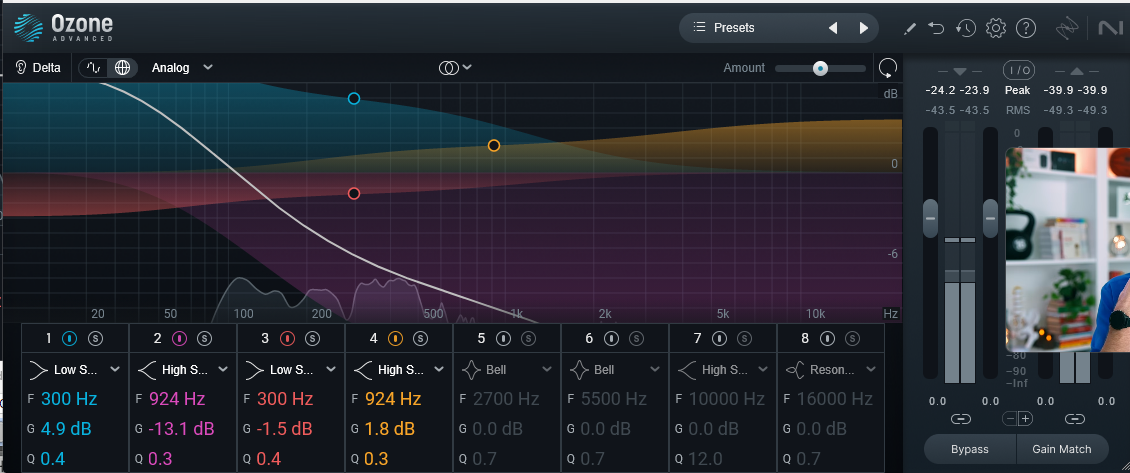This screenshot has height=473, width=1130.
Task: Open the help question mark icon
Action: click(x=1026, y=28)
